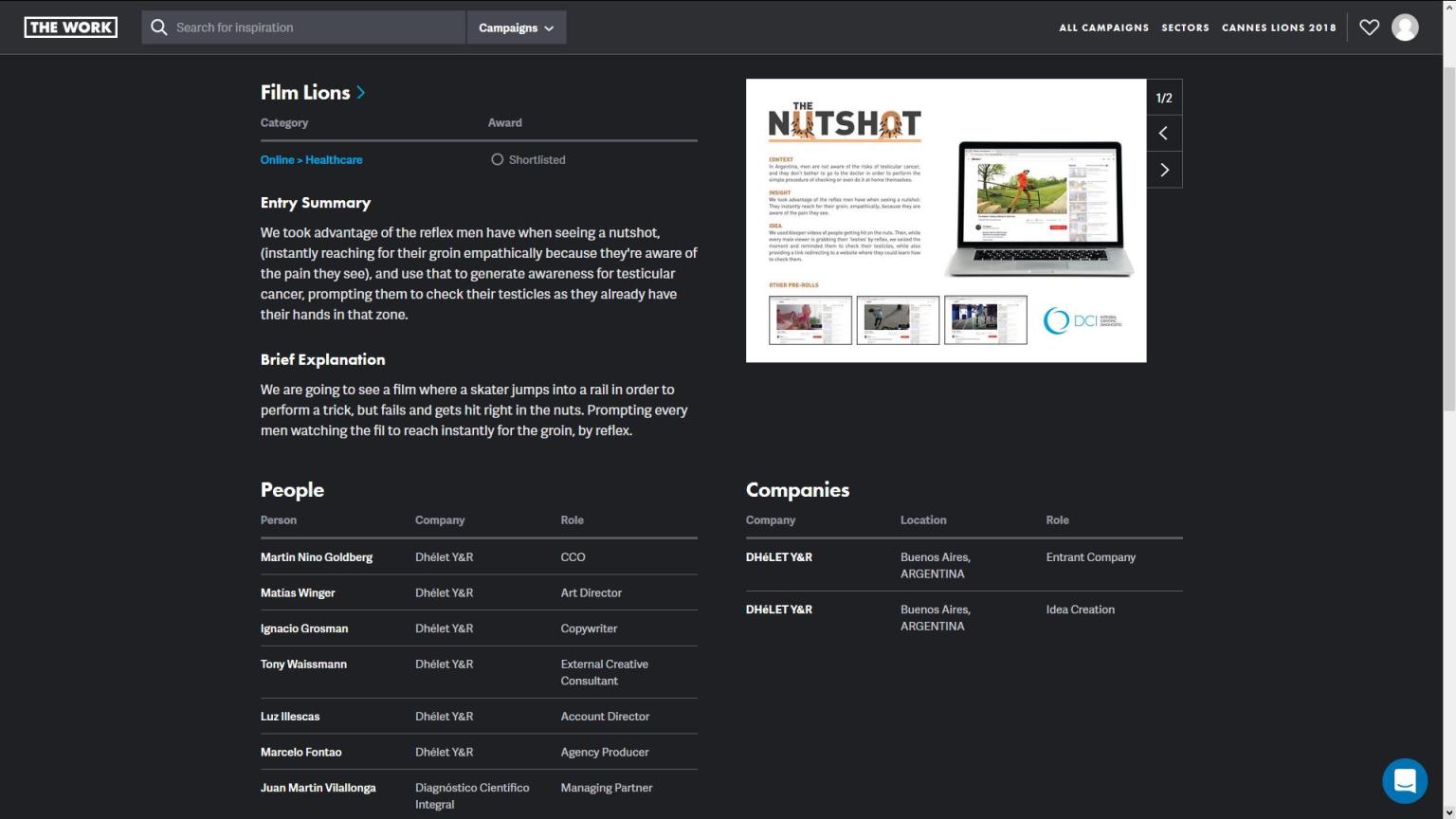
Task: Open DHéLET Y&R Entrant Company link
Action: pyautogui.click(x=778, y=557)
